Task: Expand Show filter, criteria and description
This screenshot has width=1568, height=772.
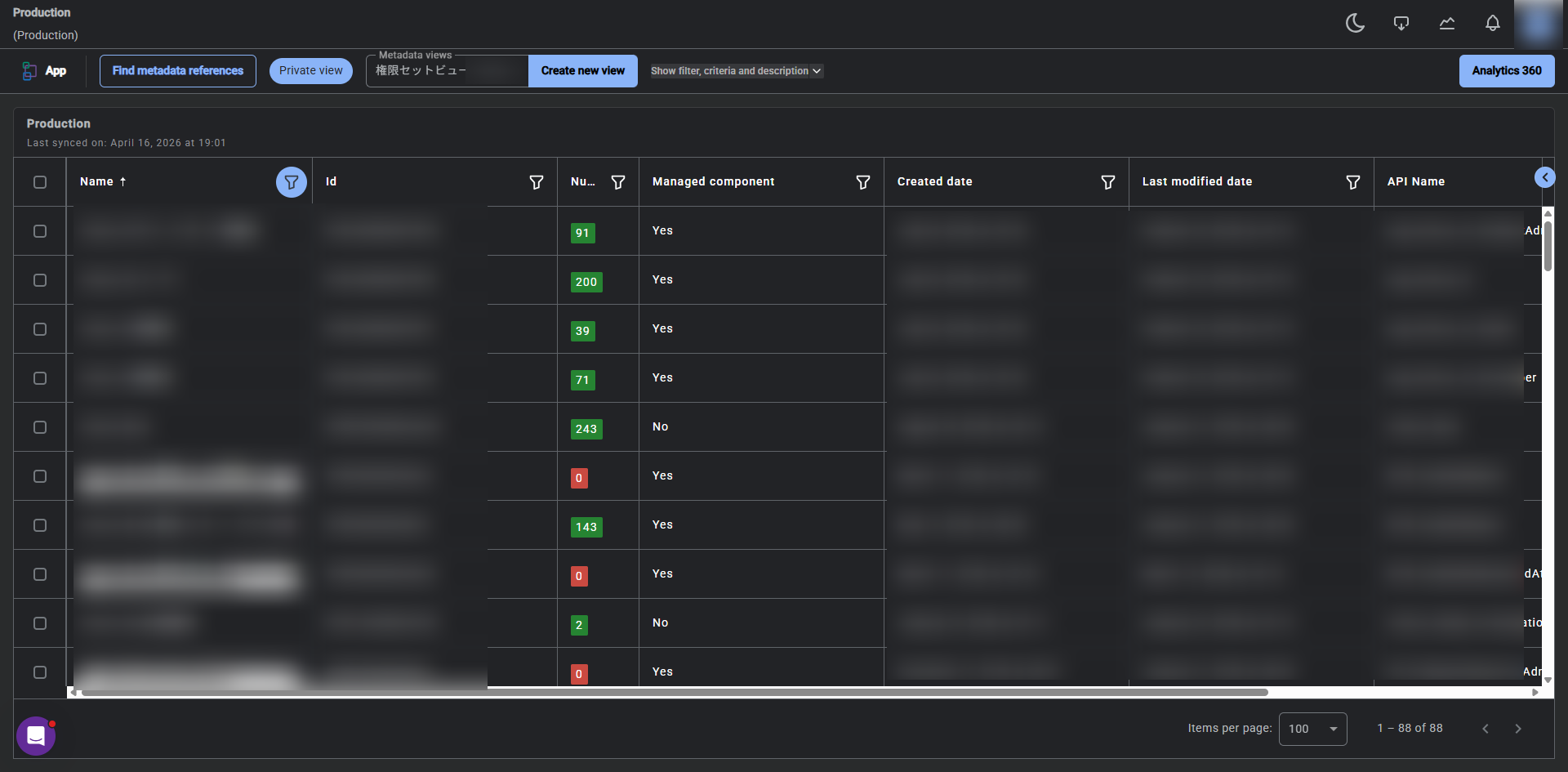Action: [x=736, y=71]
